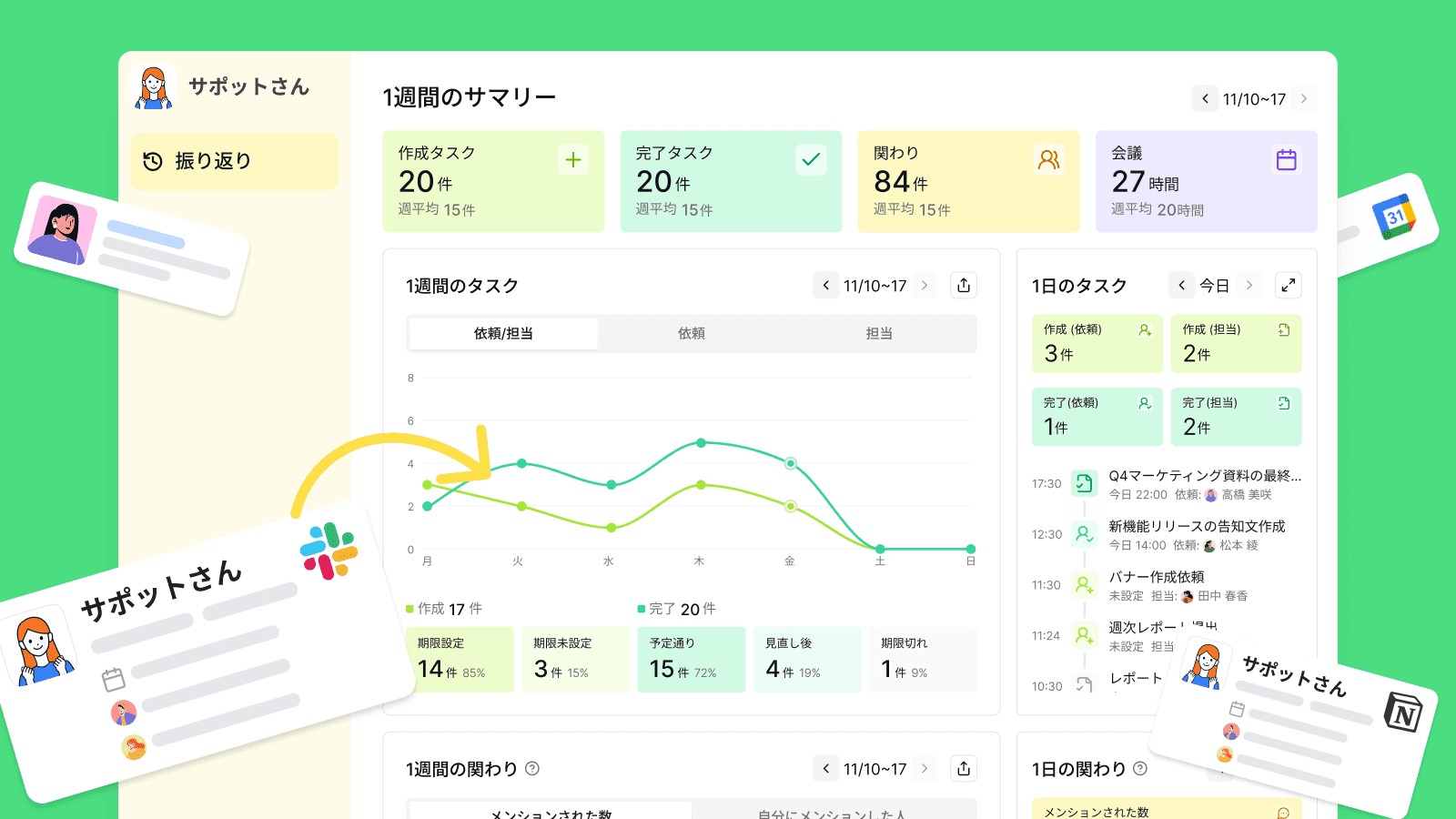This screenshot has width=1456, height=819.
Task: Click person icon on 作成 (依頼) card
Action: click(1145, 329)
